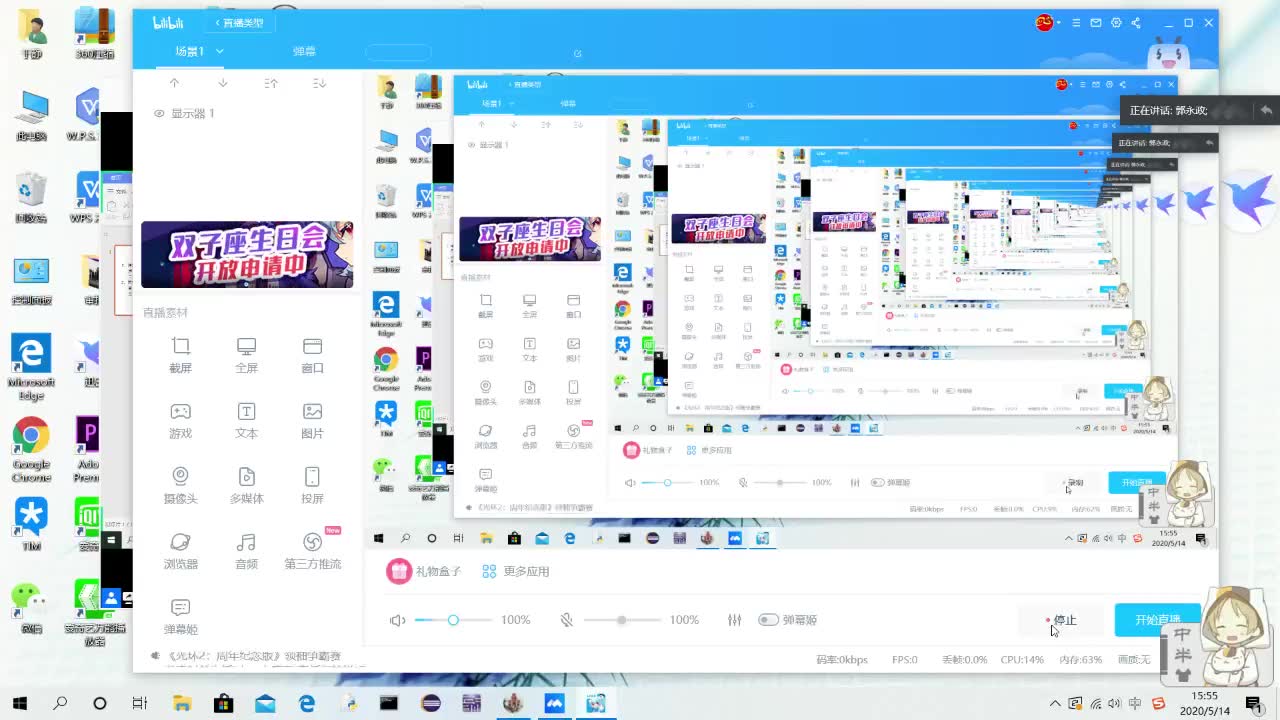This screenshot has height=720, width=1280.
Task: Open 更多应用 more apps
Action: 515,572
